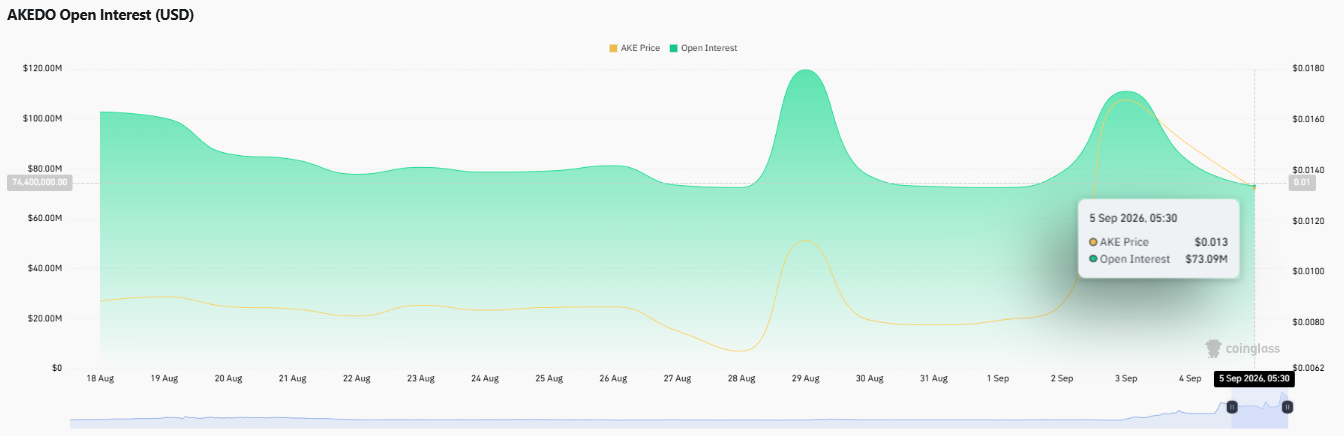Click the 23 Aug x-axis label
The image size is (1344, 436).
click(421, 379)
